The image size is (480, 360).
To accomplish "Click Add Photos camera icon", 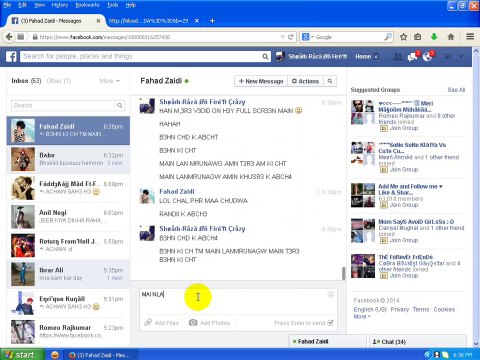I will pyautogui.click(x=193, y=323).
